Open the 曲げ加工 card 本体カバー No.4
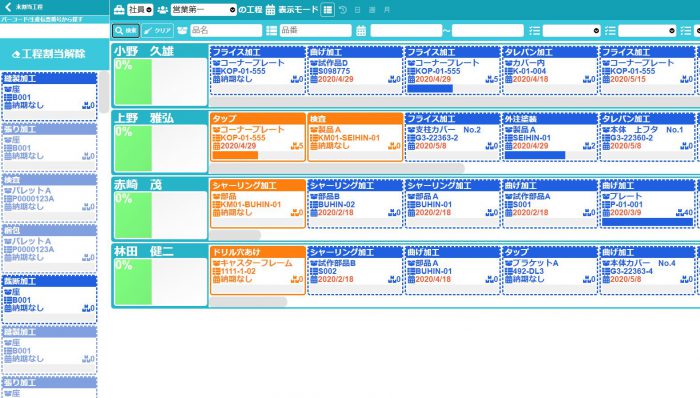Screen dimensions: 700x398 click(647, 270)
